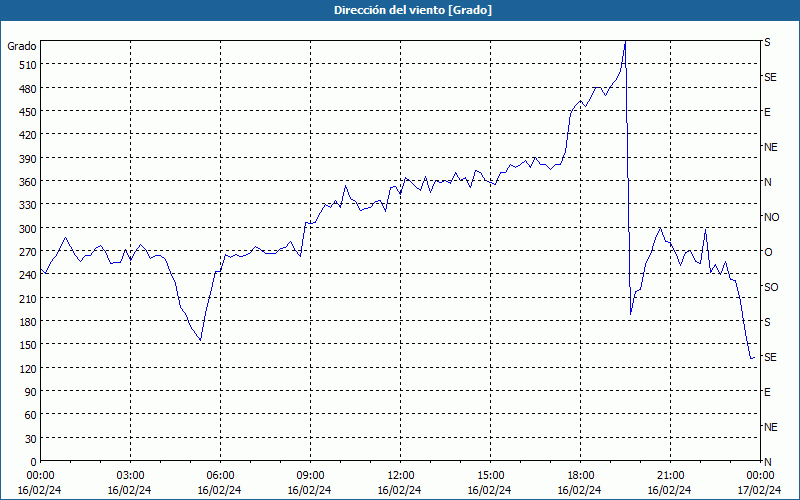Select the 60 degree axis label

[x=31, y=415]
